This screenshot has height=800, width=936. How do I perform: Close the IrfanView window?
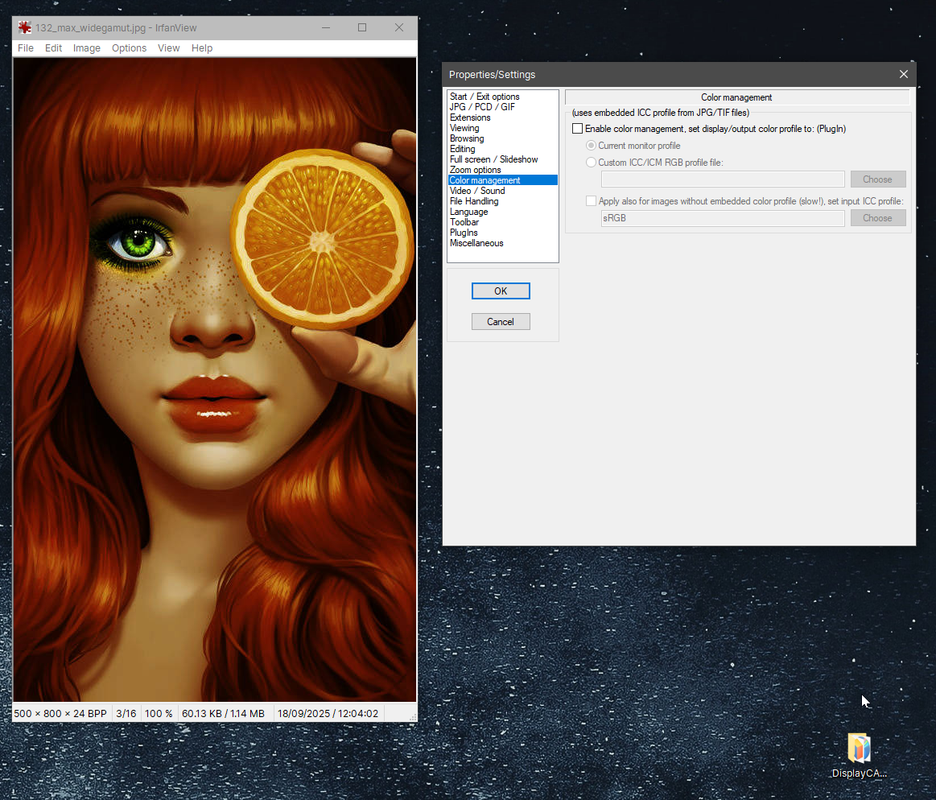399,27
